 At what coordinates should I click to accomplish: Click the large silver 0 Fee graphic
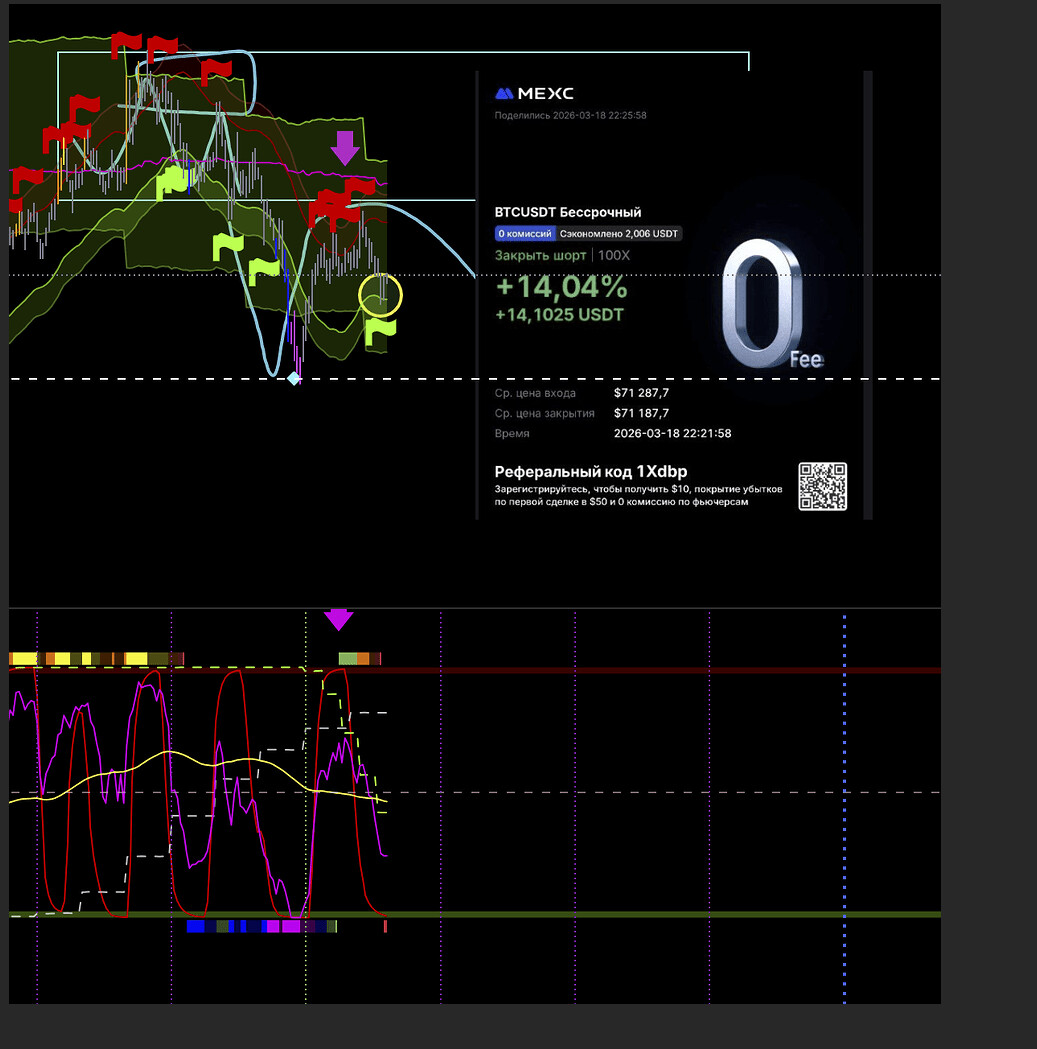(762, 305)
